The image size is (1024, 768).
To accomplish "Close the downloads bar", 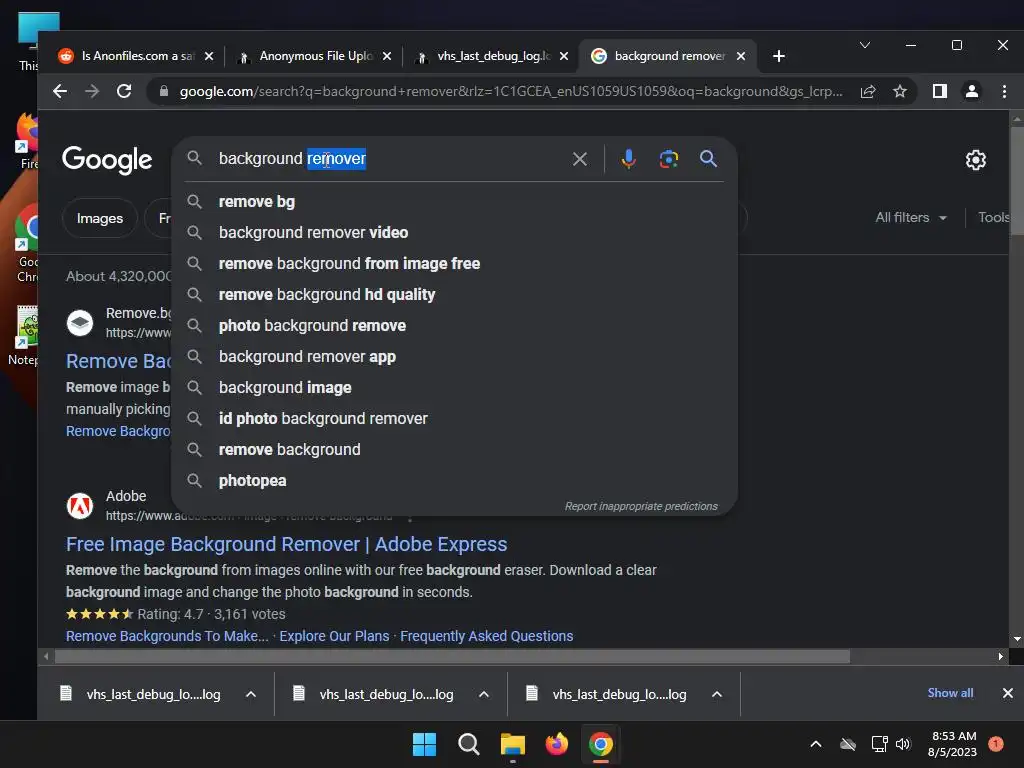I will (1008, 693).
